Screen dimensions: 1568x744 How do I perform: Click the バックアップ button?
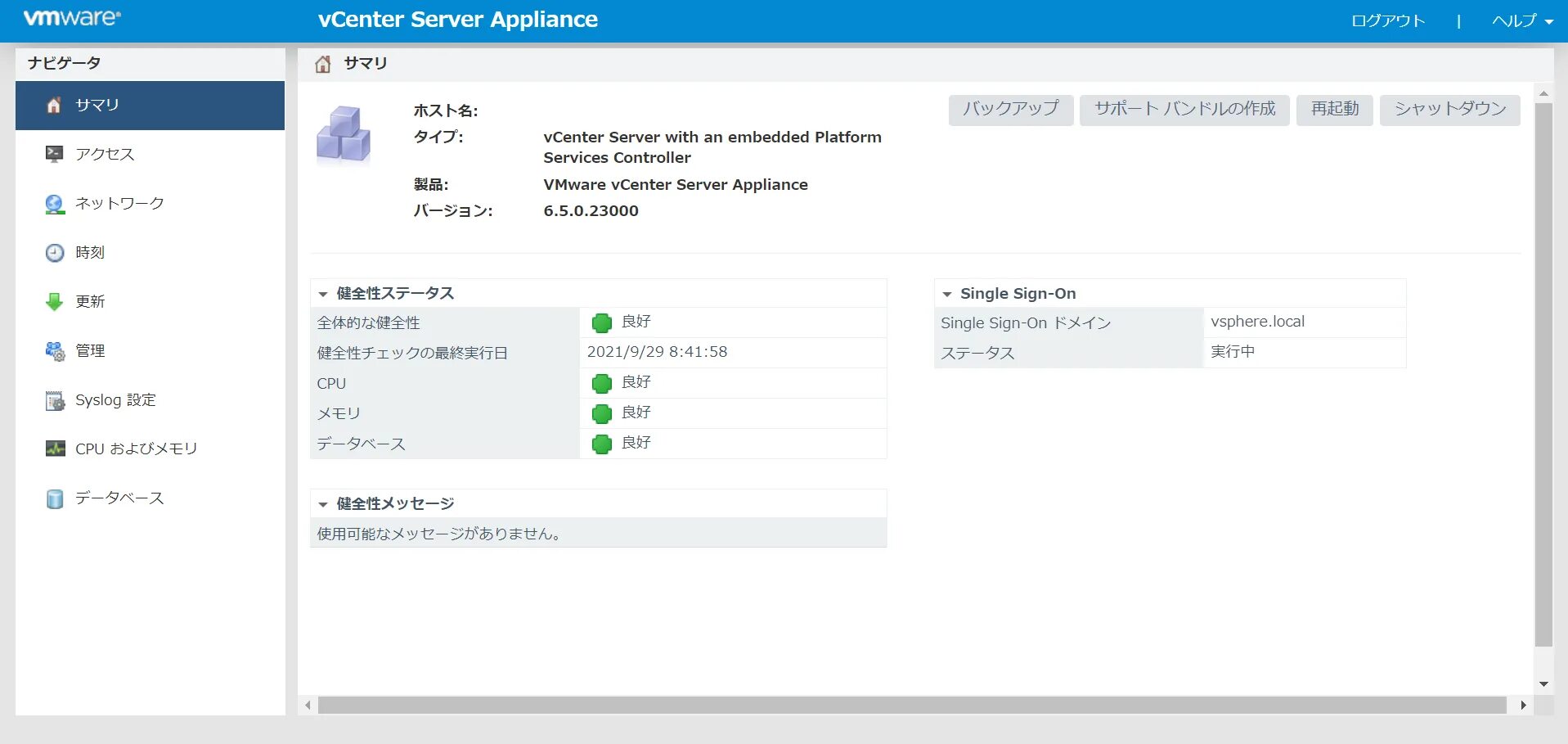tap(1010, 109)
